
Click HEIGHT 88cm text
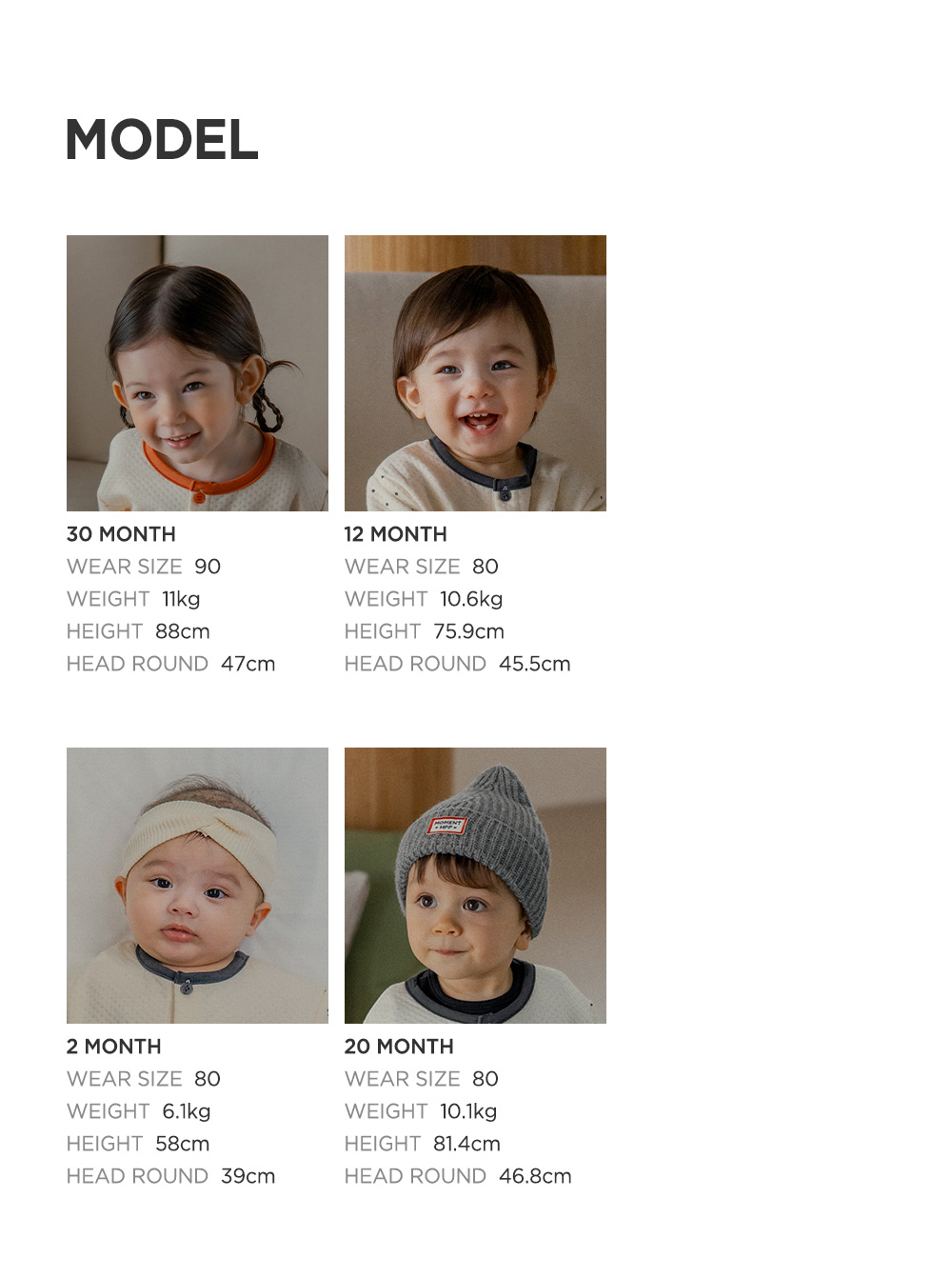point(138,631)
